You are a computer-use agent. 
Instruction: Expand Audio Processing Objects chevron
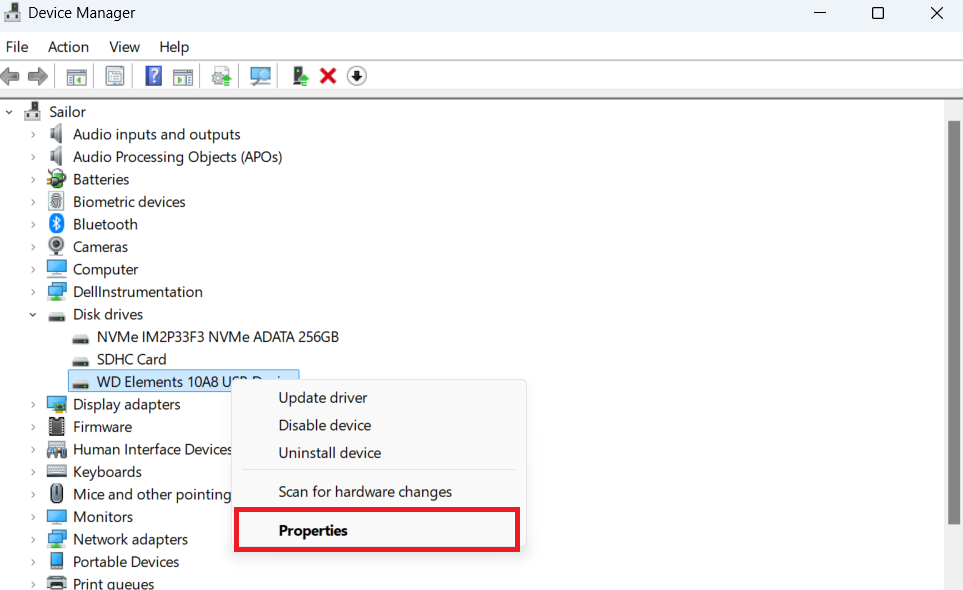pos(33,157)
